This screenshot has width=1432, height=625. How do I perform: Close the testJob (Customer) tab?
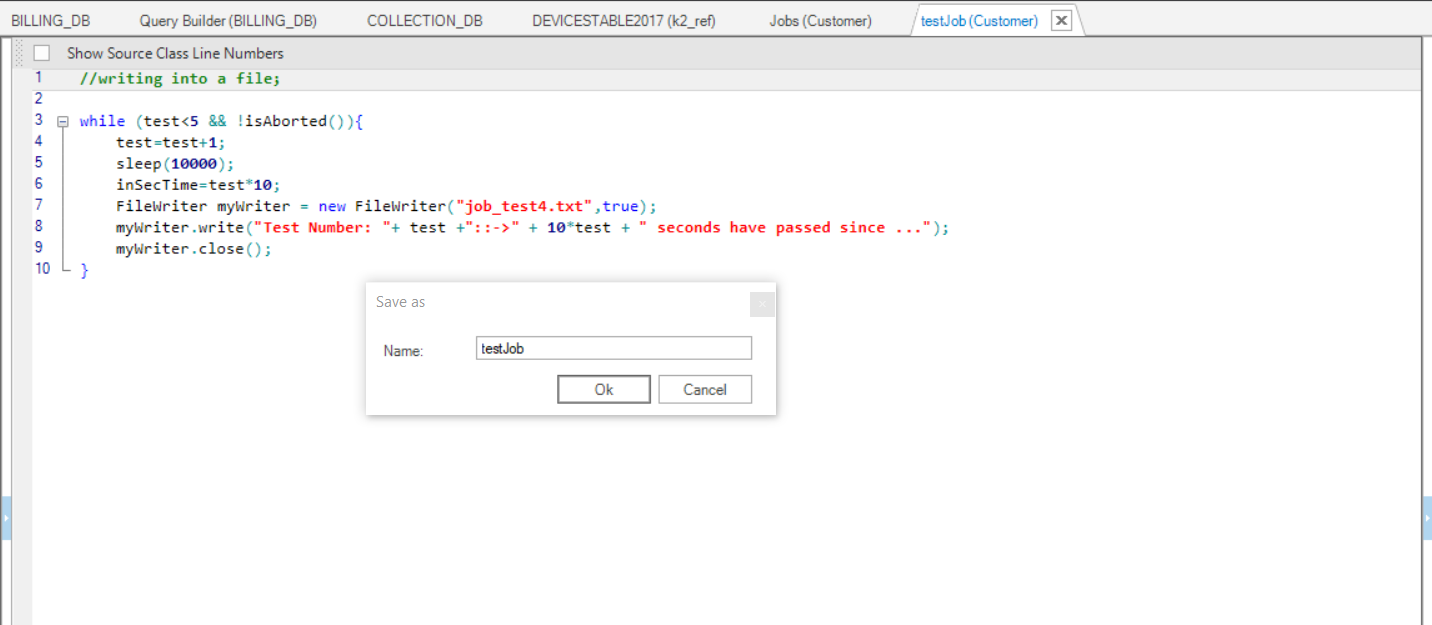tap(1061, 21)
